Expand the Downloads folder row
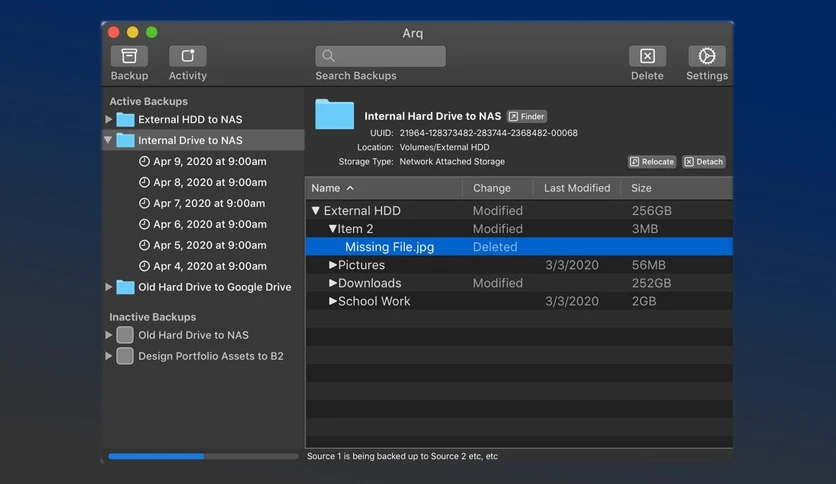Image resolution: width=836 pixels, height=484 pixels. tap(333, 283)
